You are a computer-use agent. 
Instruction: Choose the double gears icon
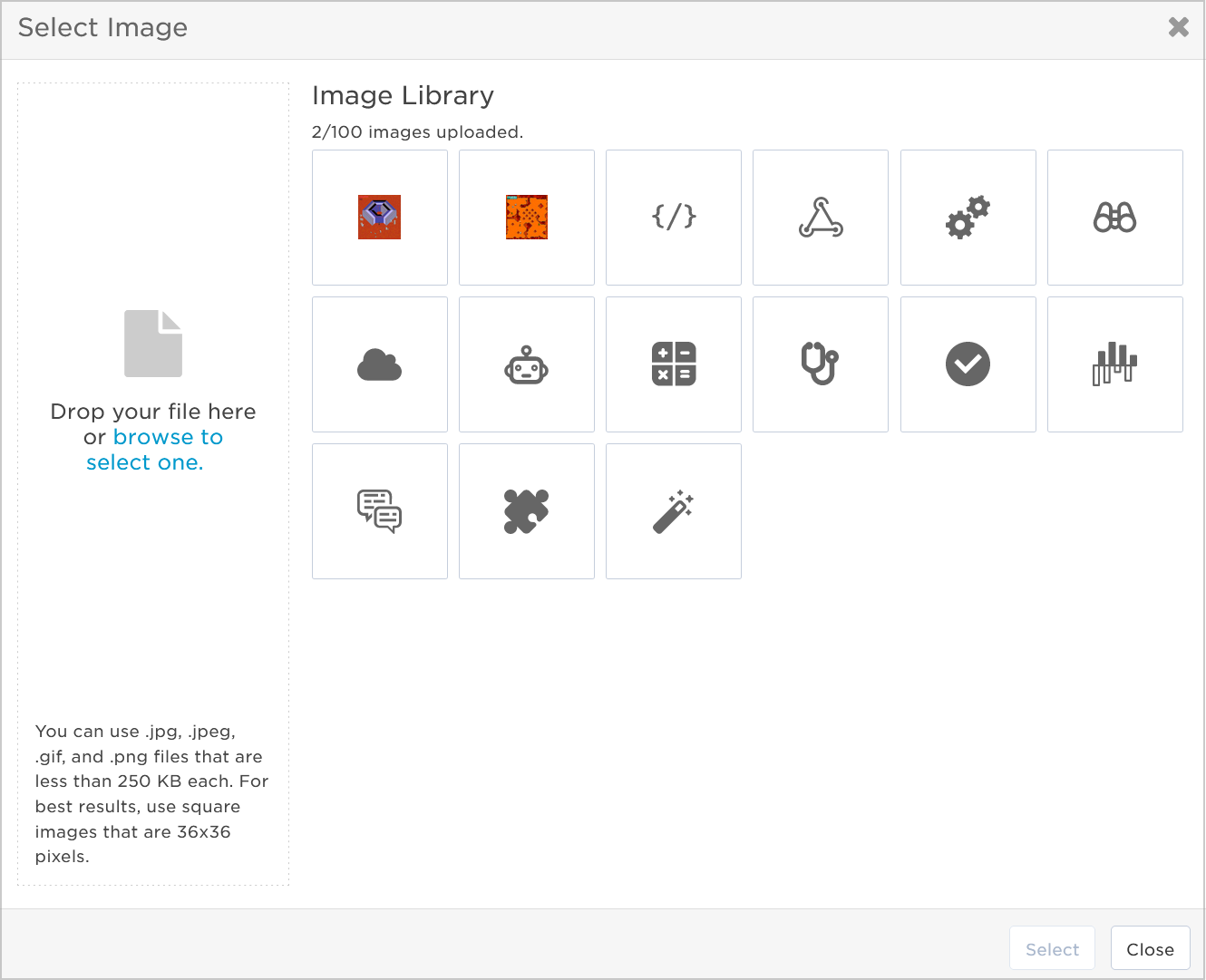[x=968, y=218]
